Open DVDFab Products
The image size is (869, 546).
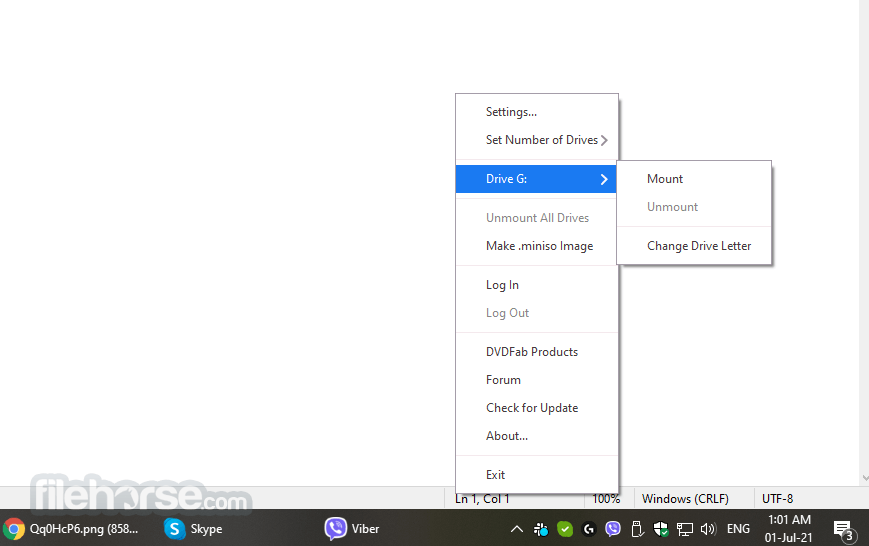click(536, 352)
